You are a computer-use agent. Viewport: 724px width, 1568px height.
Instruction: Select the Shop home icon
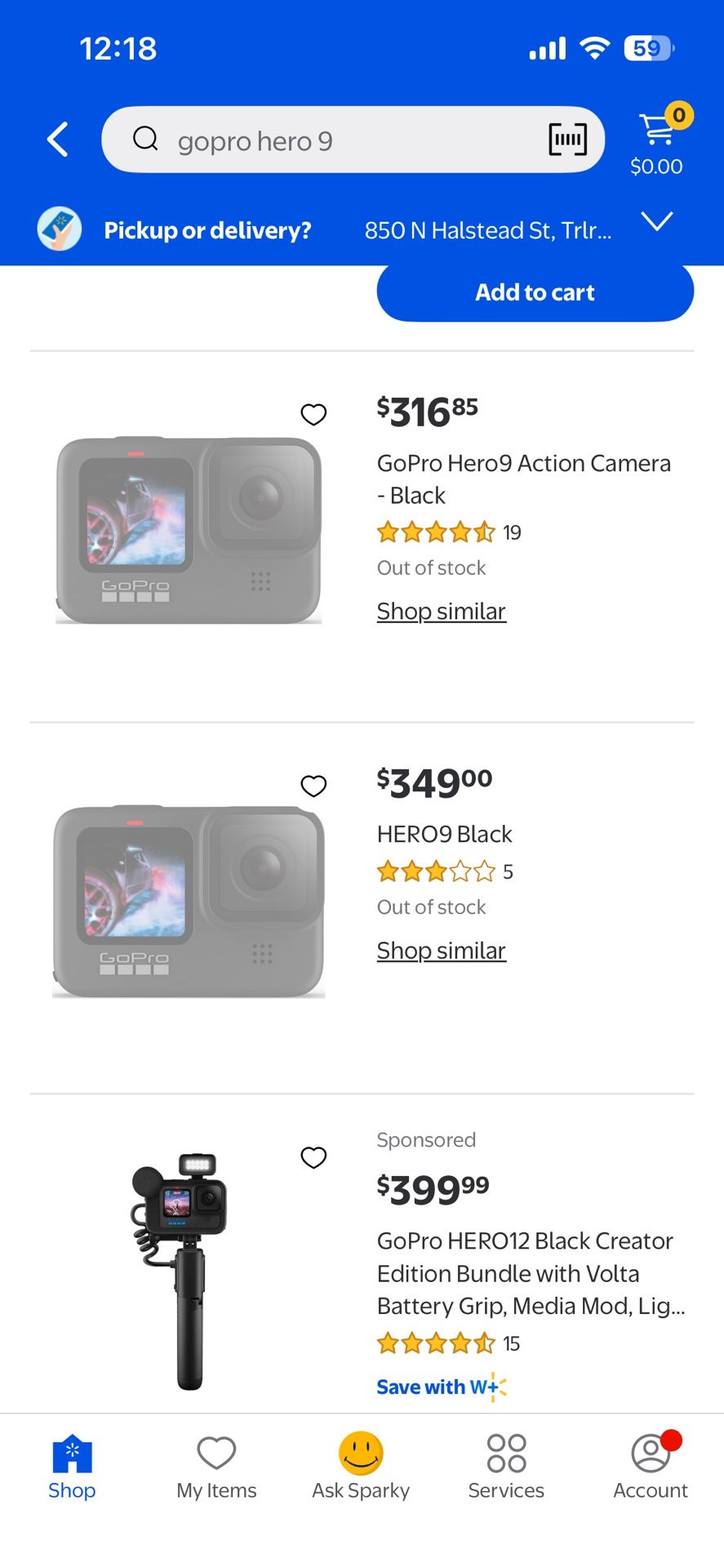72,1462
